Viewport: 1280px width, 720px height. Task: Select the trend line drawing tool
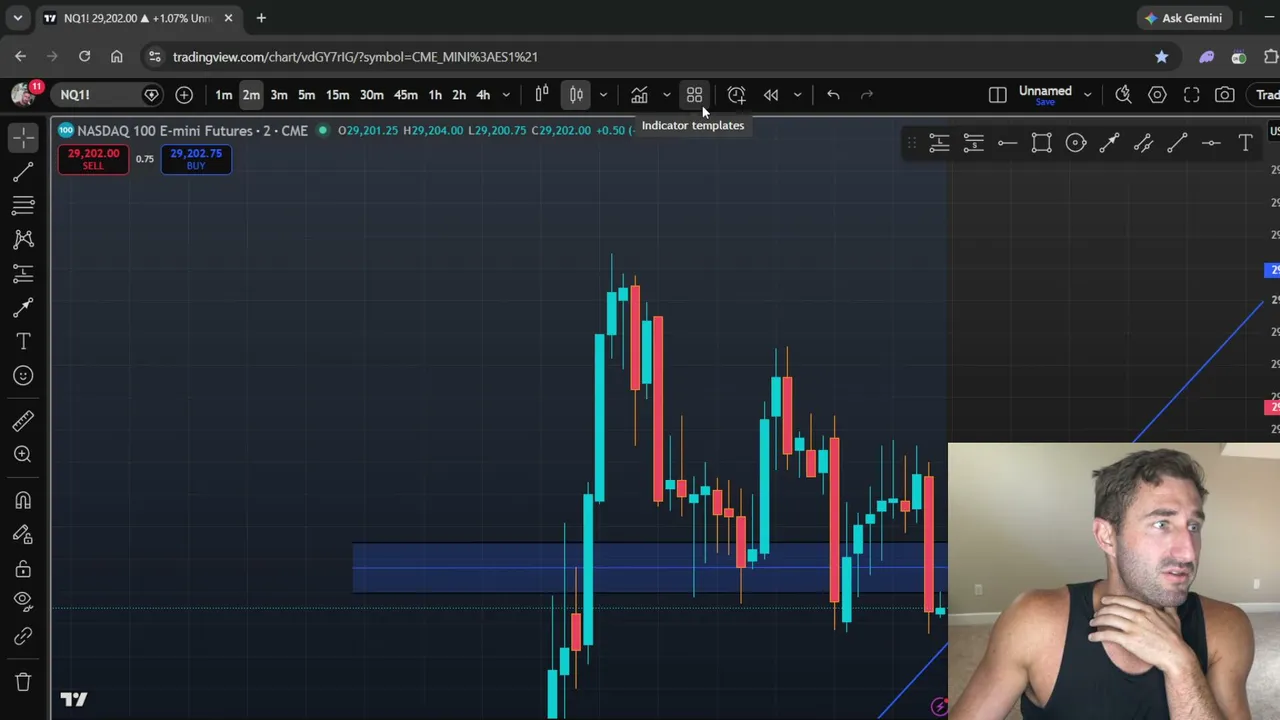click(23, 172)
